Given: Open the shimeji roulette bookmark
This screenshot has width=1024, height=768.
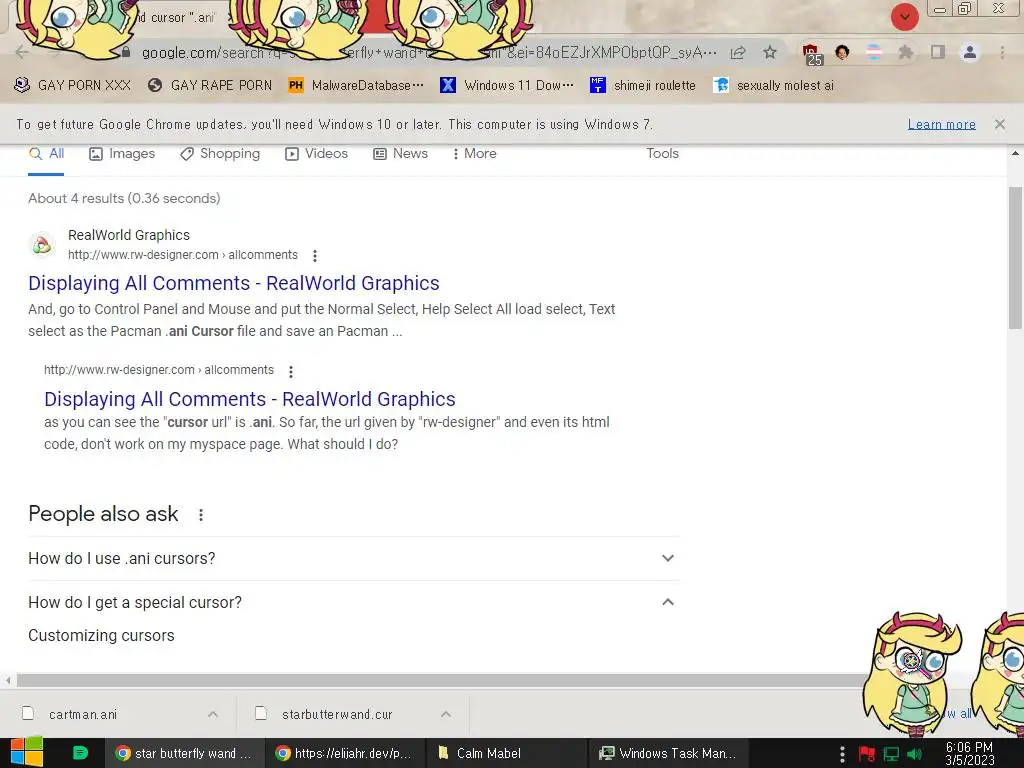Looking at the screenshot, I should [643, 85].
